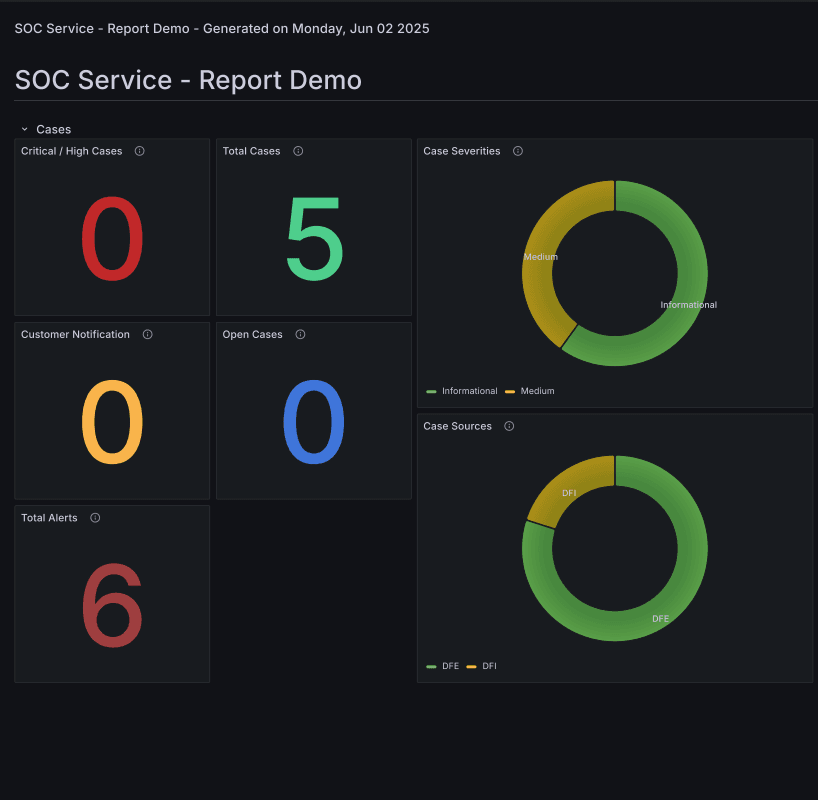Open the Customer Notification panel title menu
Screen dimensions: 818x800
(x=75, y=334)
